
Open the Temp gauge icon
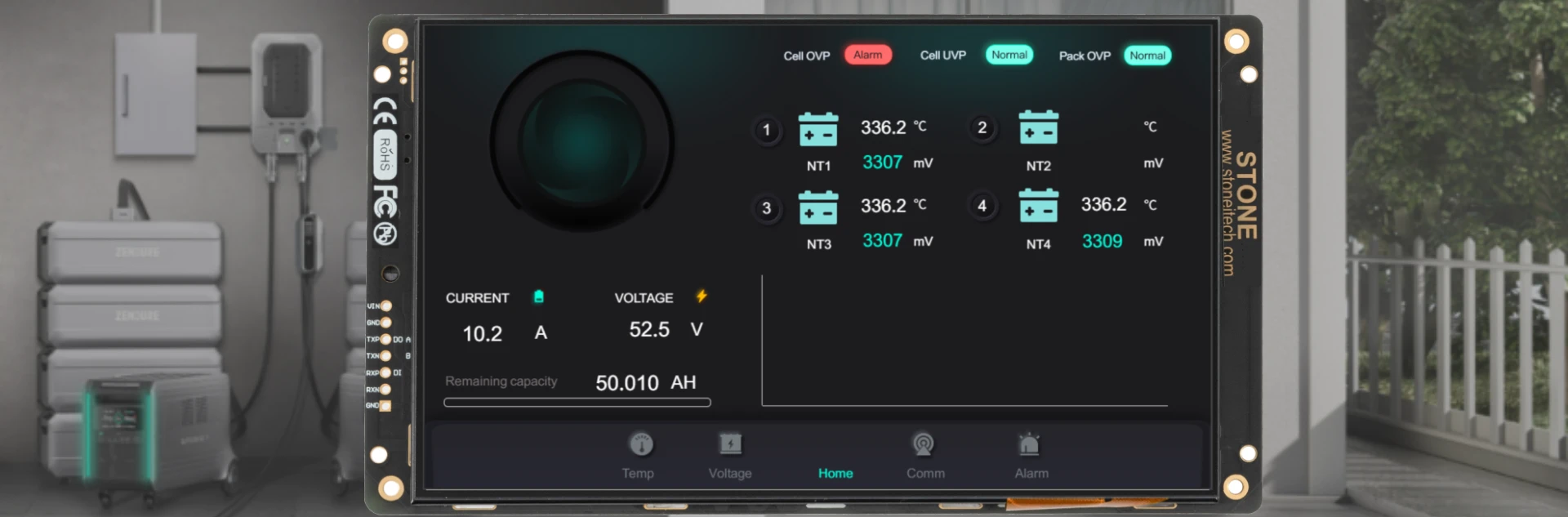641,444
